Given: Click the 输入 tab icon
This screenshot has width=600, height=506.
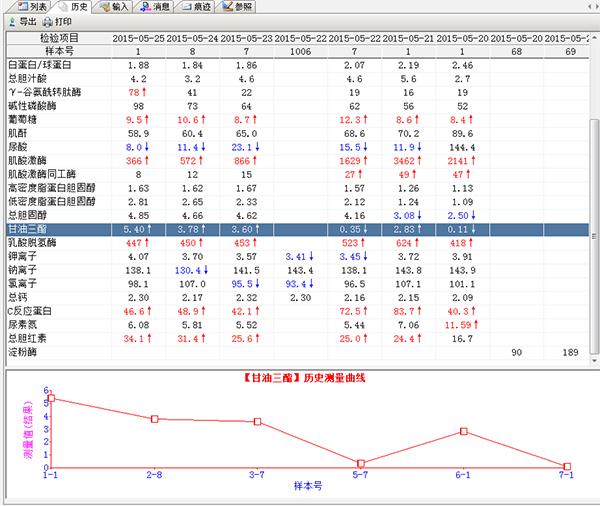Looking at the screenshot, I should pos(105,6).
